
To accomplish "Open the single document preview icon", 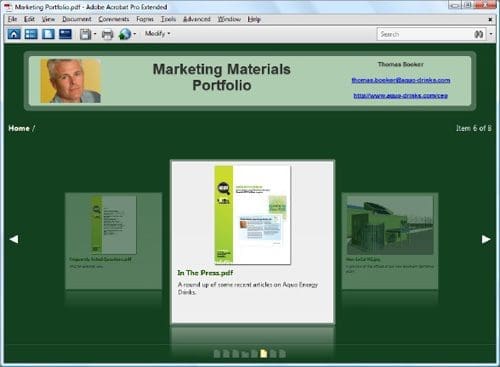I will click(48, 34).
